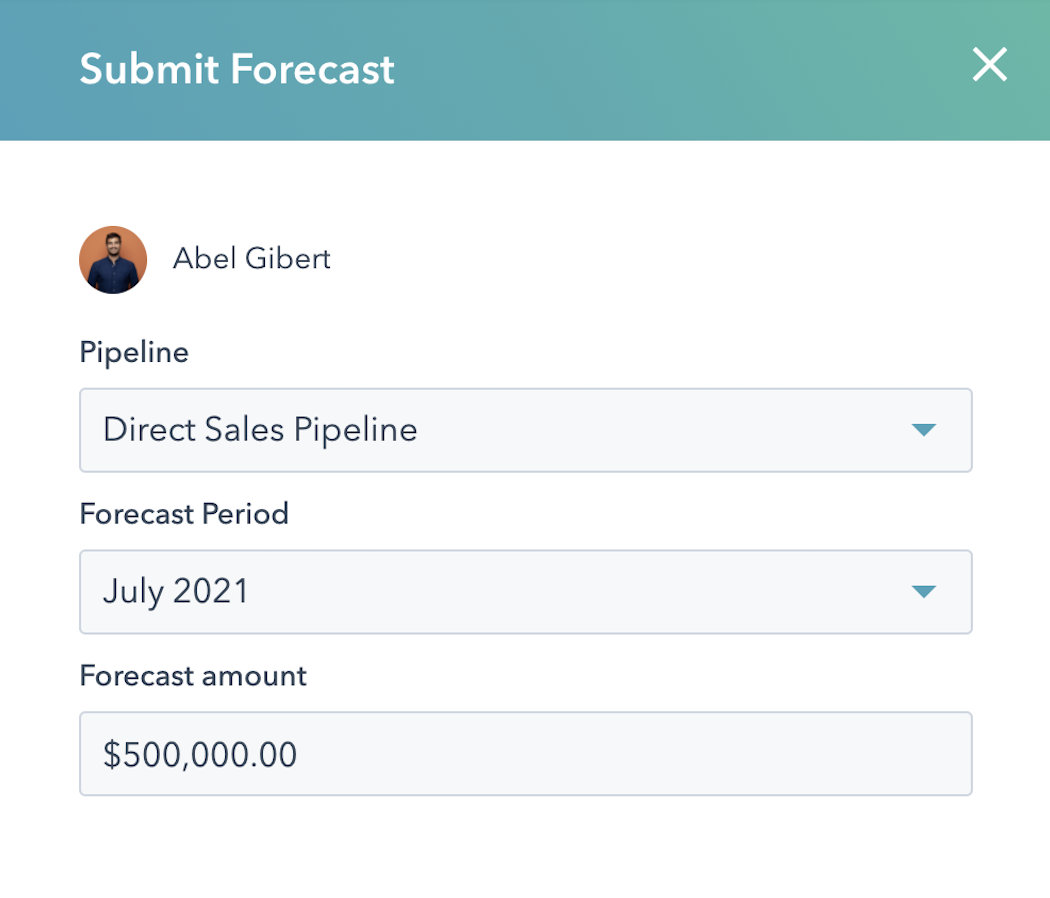The image size is (1050, 898).
Task: Click the "Forecast amount" field label
Action: [x=193, y=676]
